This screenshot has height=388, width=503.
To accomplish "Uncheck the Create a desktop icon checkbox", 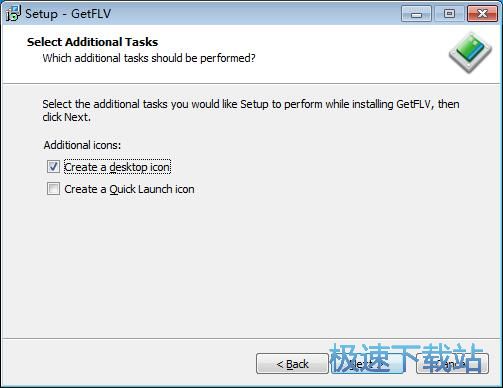I will [x=53, y=167].
